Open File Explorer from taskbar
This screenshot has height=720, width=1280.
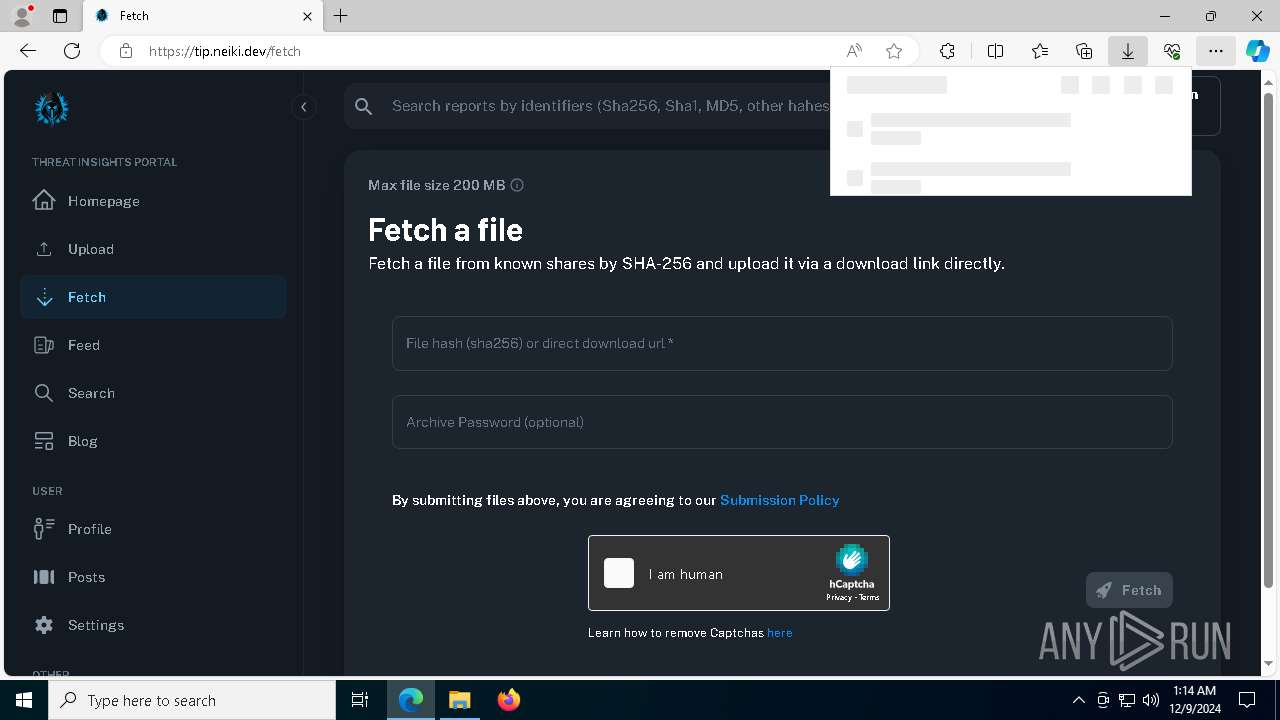pos(459,700)
